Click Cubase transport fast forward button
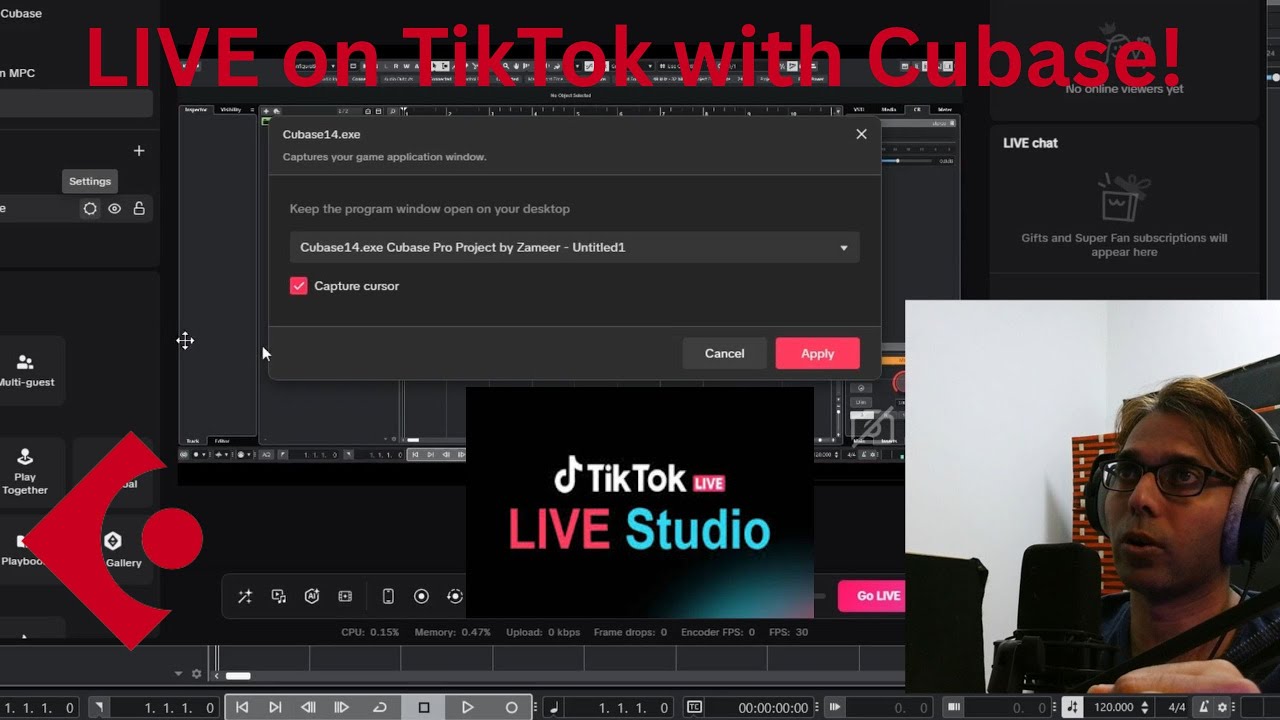 341,707
